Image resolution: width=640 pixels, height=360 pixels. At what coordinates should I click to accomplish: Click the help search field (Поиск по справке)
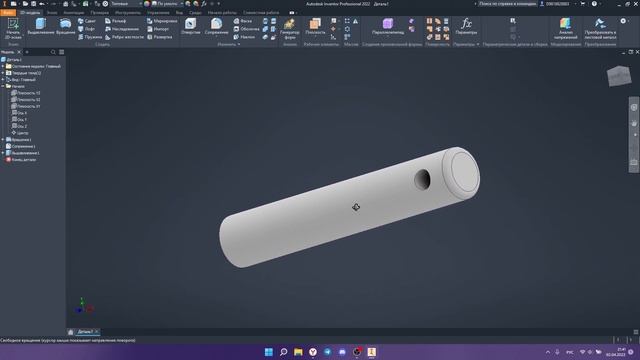click(507, 4)
